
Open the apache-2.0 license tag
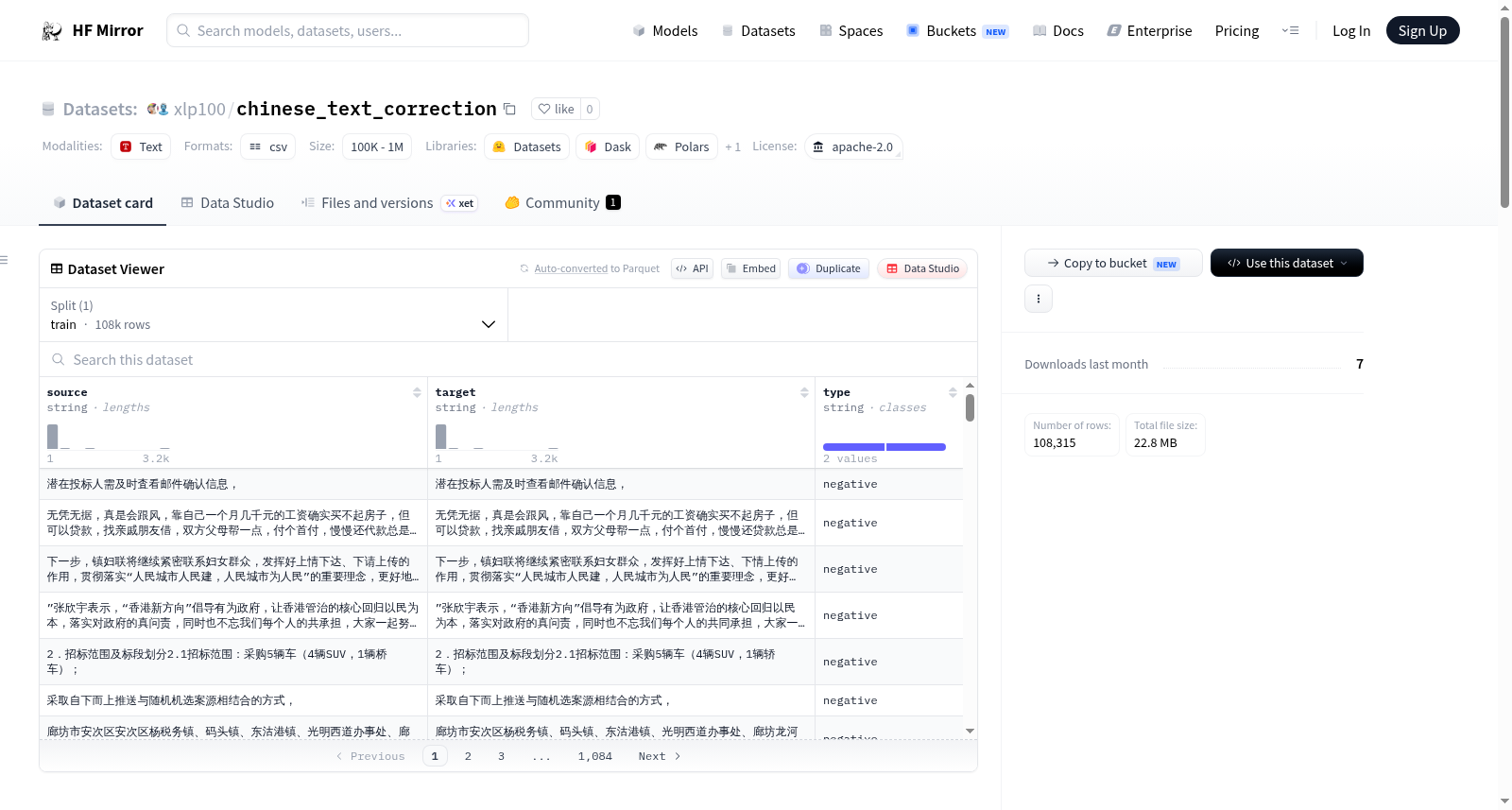point(853,146)
